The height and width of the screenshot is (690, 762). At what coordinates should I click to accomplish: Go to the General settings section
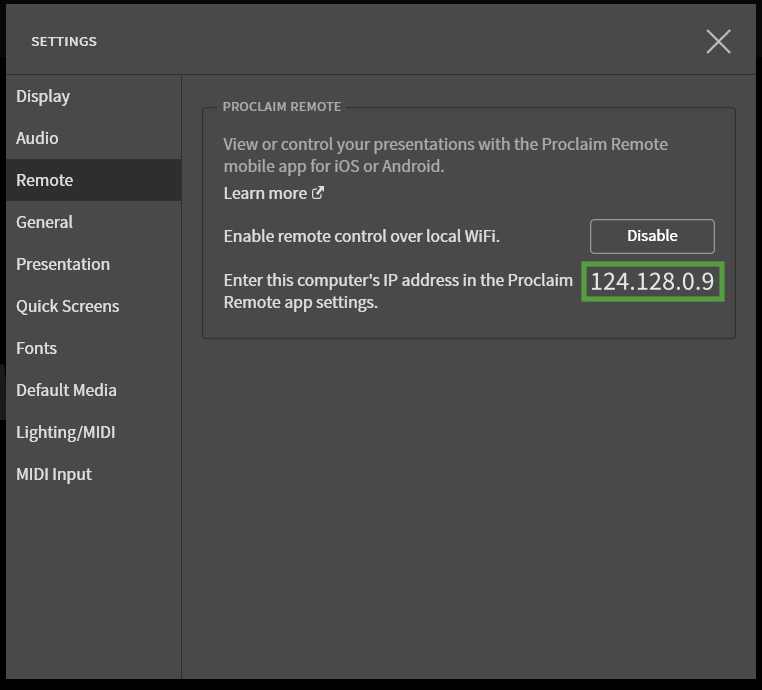[x=45, y=222]
